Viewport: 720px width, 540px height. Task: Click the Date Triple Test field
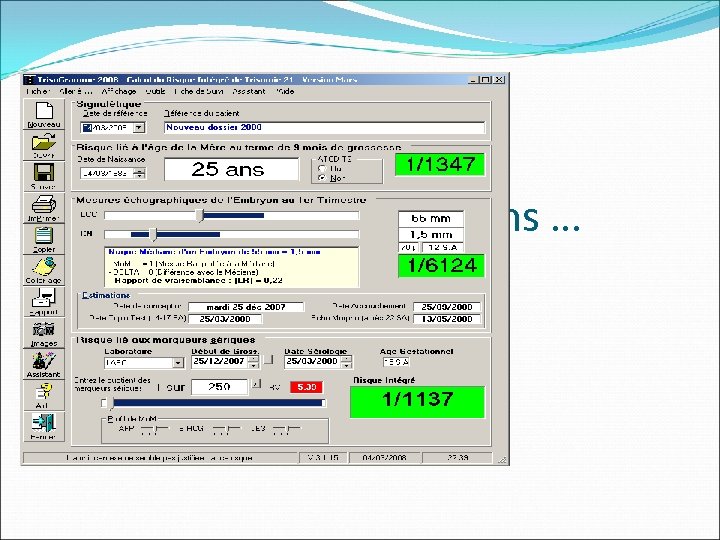pos(225,319)
